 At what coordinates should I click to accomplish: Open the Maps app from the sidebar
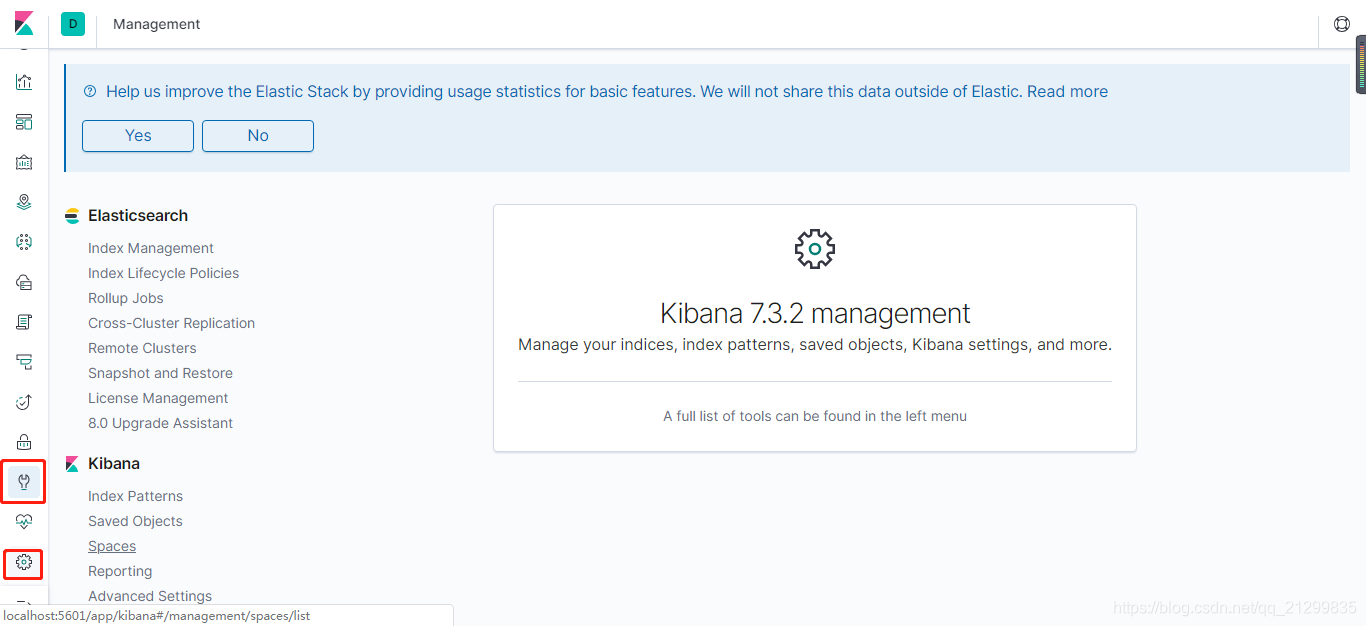click(24, 202)
